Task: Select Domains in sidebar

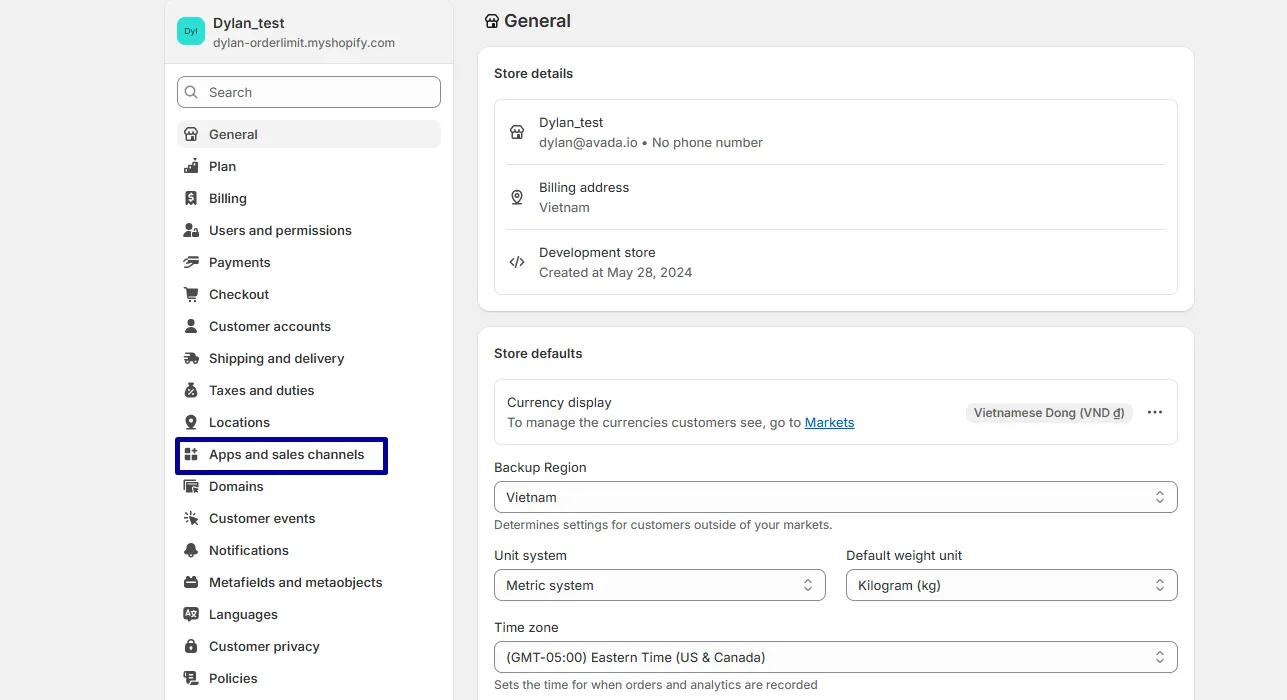Action: click(x=309, y=486)
